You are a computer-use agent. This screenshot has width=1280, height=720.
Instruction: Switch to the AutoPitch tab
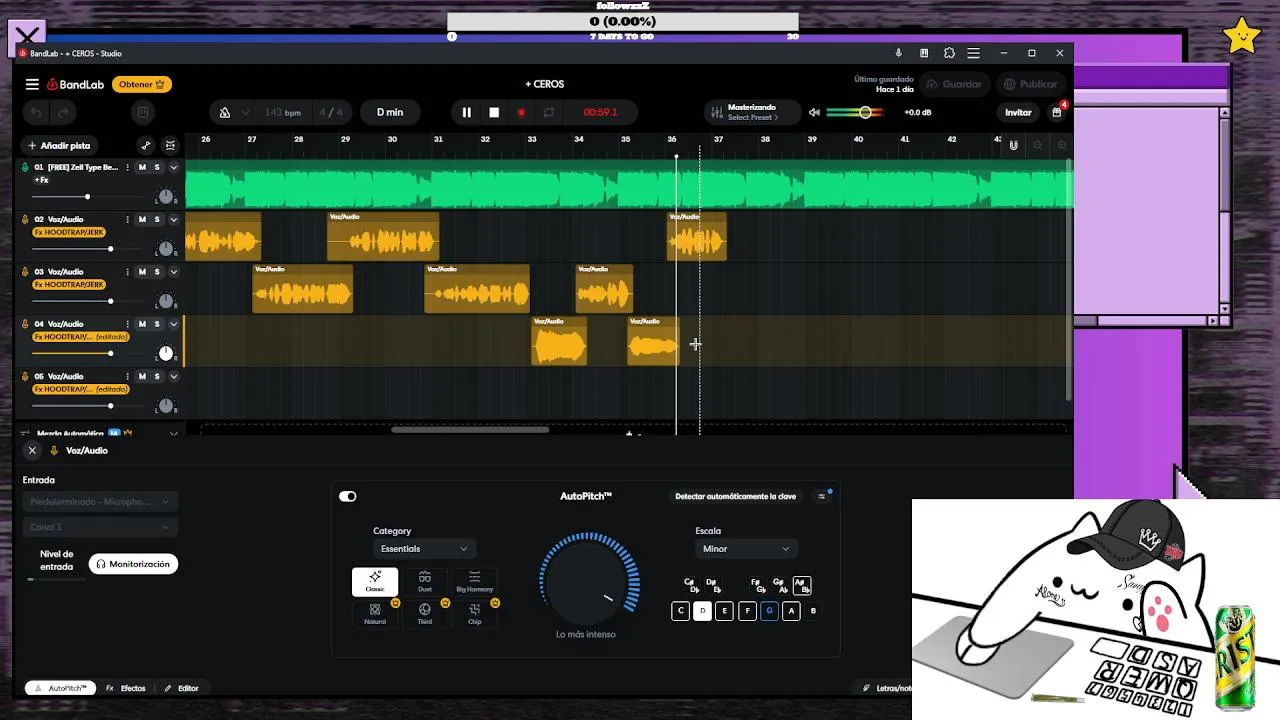pyautogui.click(x=60, y=688)
